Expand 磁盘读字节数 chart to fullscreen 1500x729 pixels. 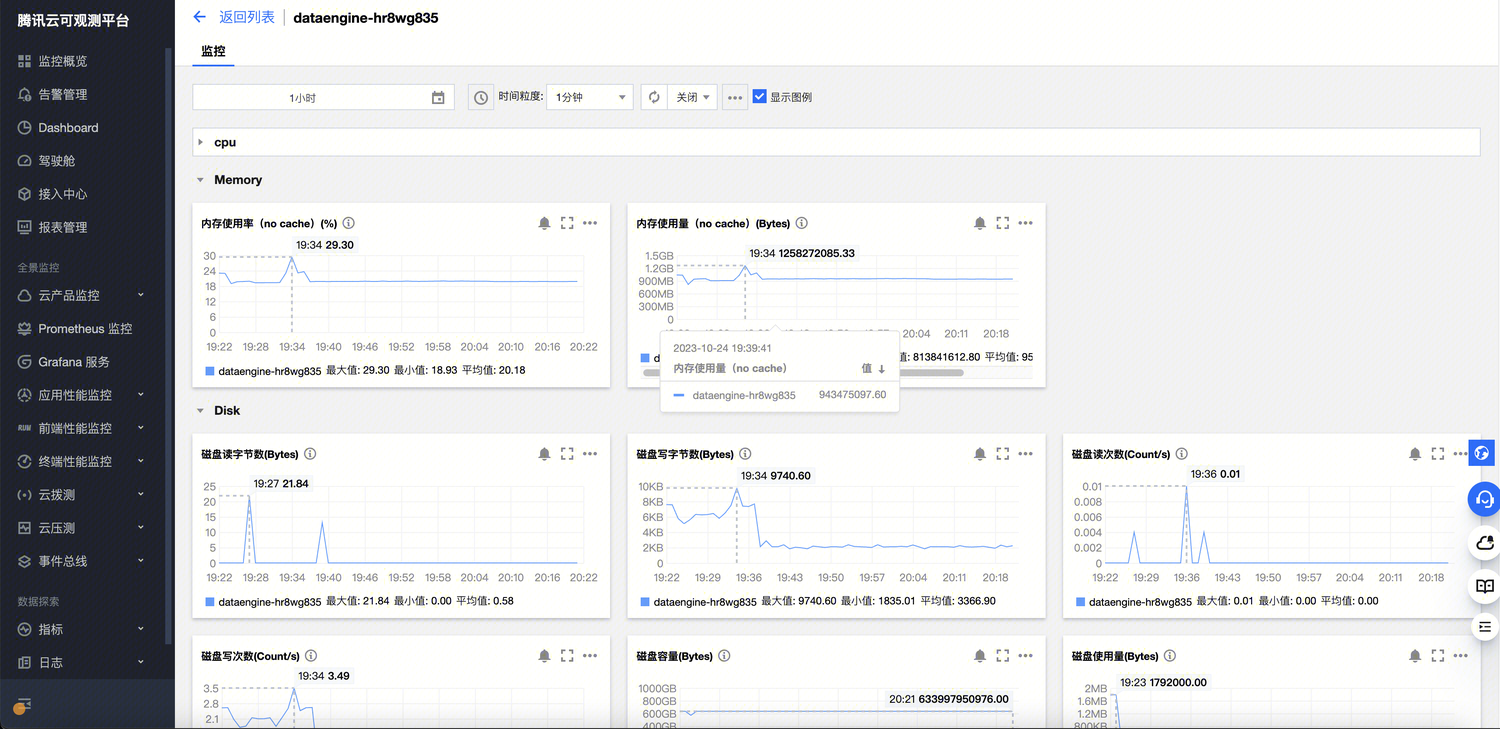tap(567, 454)
